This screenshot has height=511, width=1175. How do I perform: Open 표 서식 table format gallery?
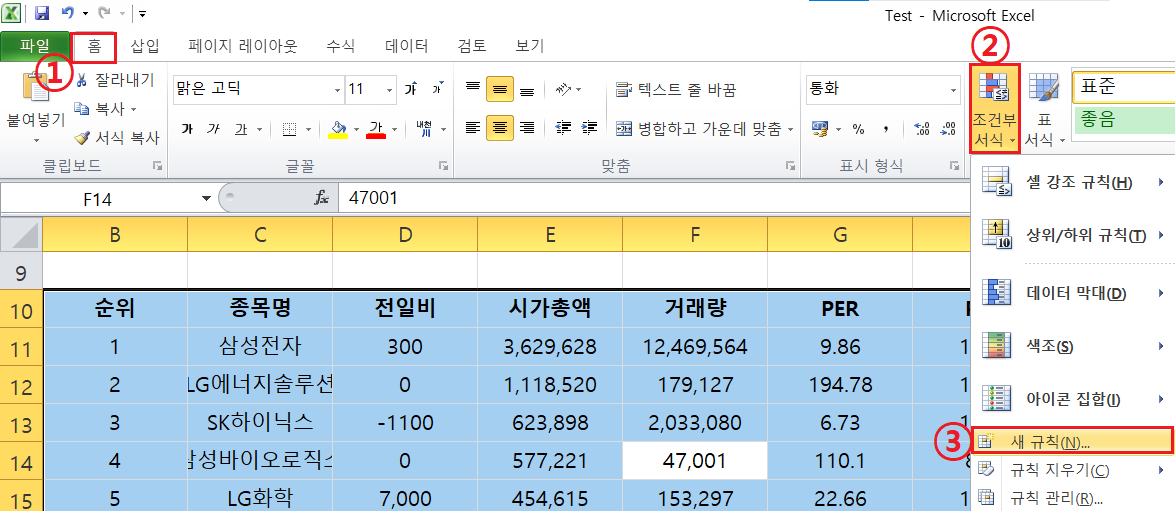click(1044, 109)
